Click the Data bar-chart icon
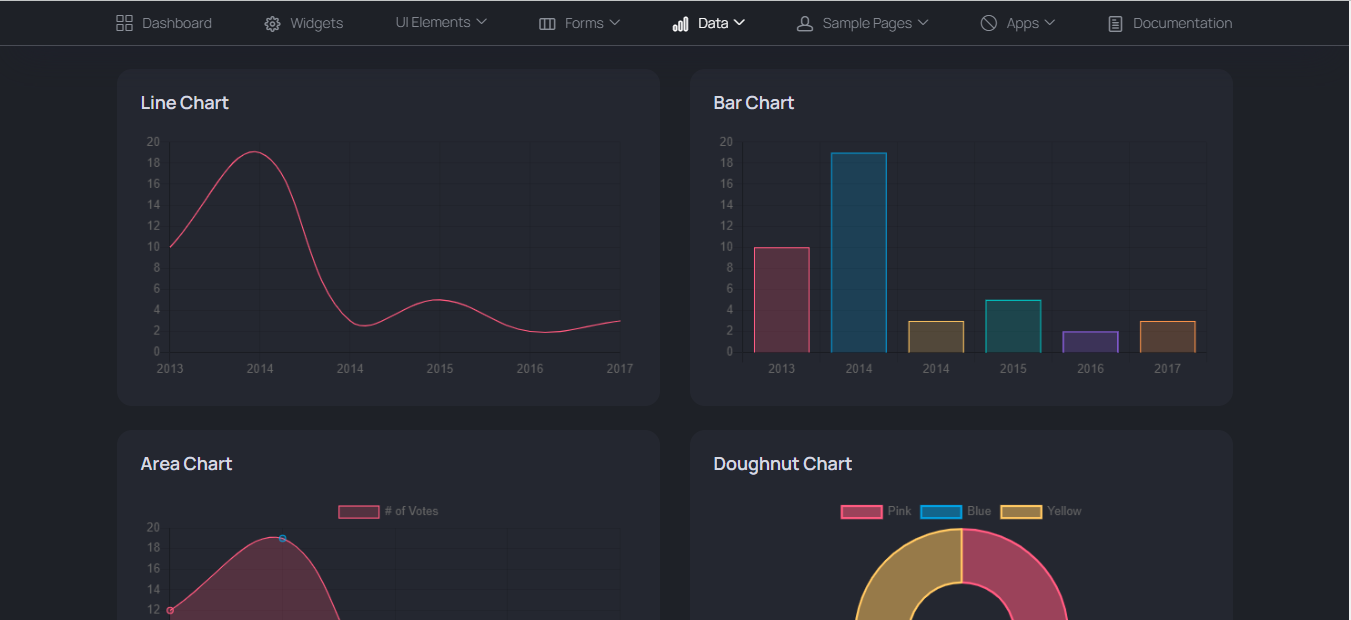Image resolution: width=1351 pixels, height=620 pixels. 681,23
